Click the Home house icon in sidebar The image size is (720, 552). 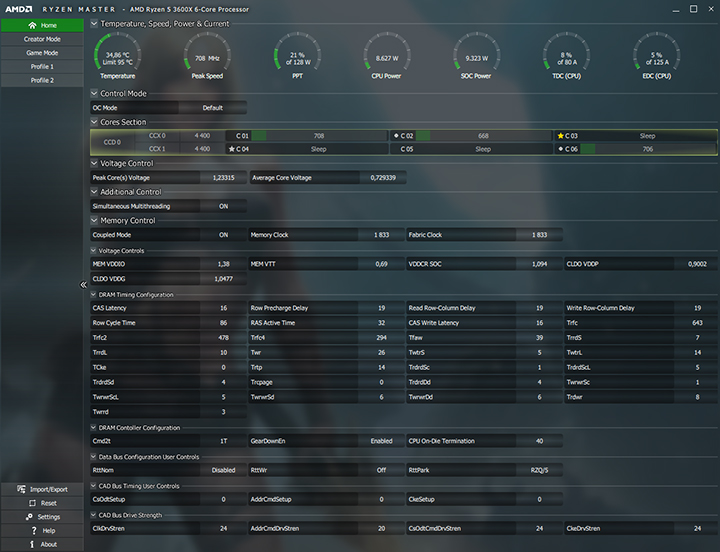pyautogui.click(x=32, y=25)
